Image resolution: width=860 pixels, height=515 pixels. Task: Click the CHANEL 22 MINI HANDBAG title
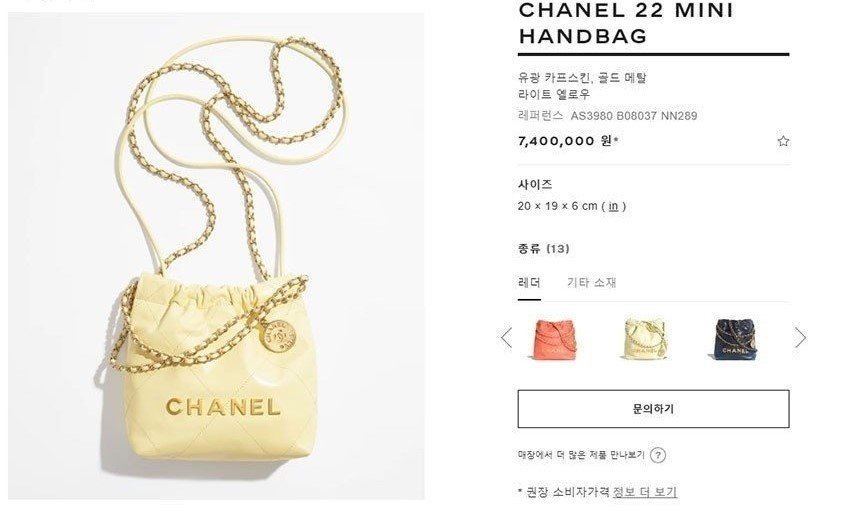(x=626, y=23)
